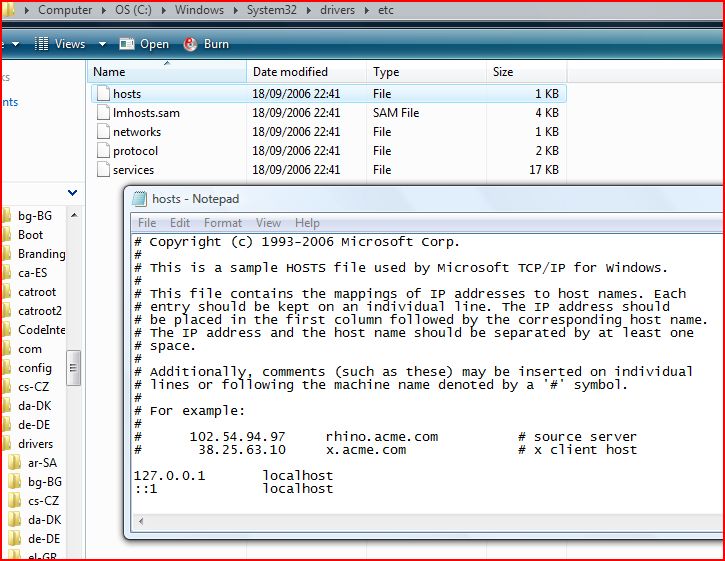Viewport: 725px width, 561px height.
Task: Select config folder in tree
Action: coord(35,368)
